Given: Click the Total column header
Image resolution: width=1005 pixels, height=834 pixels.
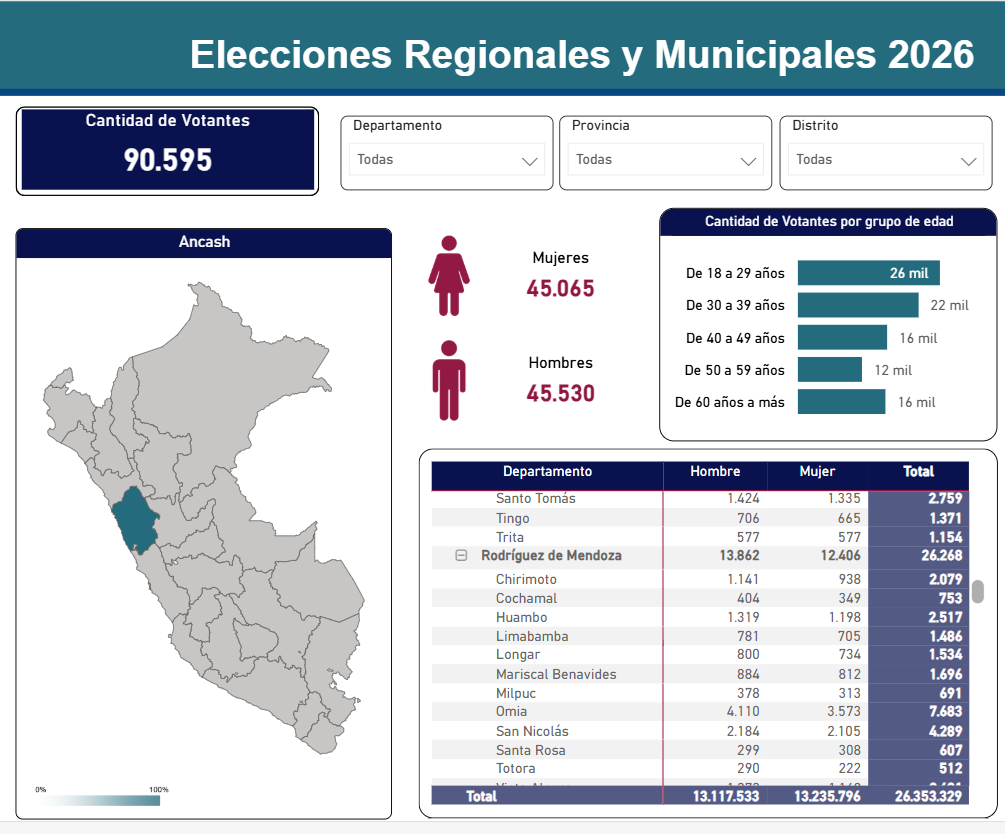Looking at the screenshot, I should (918, 472).
